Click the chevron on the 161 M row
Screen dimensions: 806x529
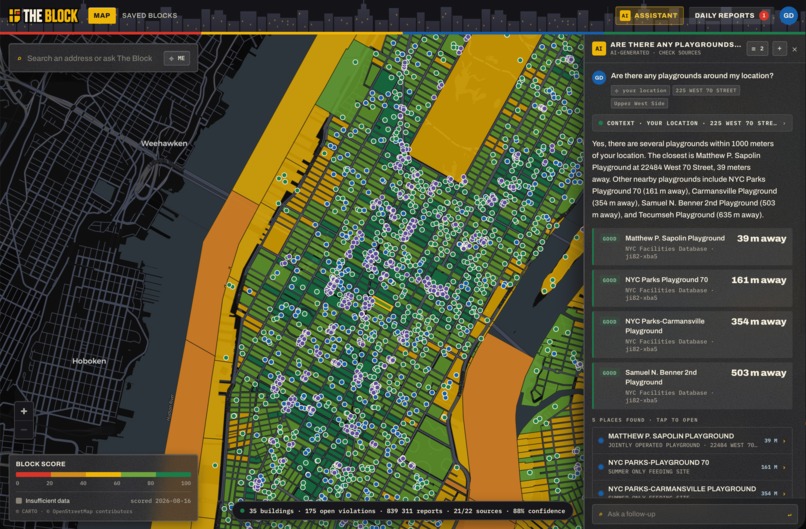784,467
